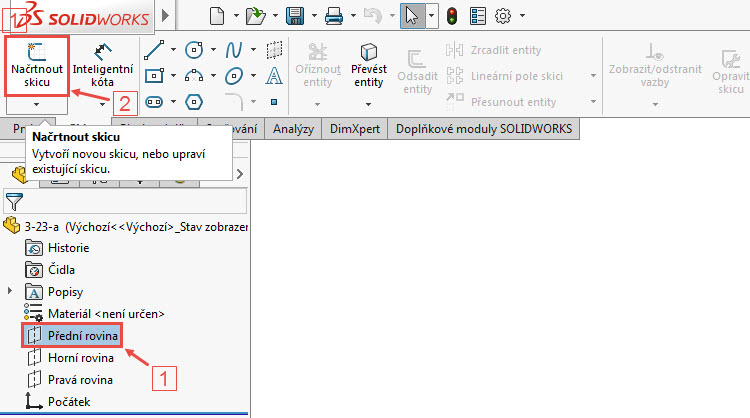Select Počátek origin item
Image resolution: width=750 pixels, height=418 pixels.
57,402
